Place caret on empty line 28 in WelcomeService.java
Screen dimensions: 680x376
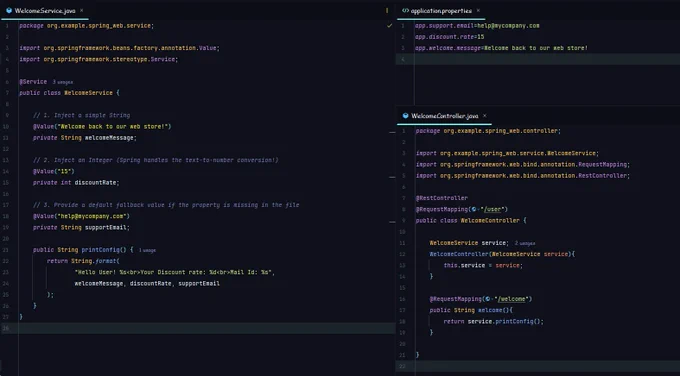[206, 328]
